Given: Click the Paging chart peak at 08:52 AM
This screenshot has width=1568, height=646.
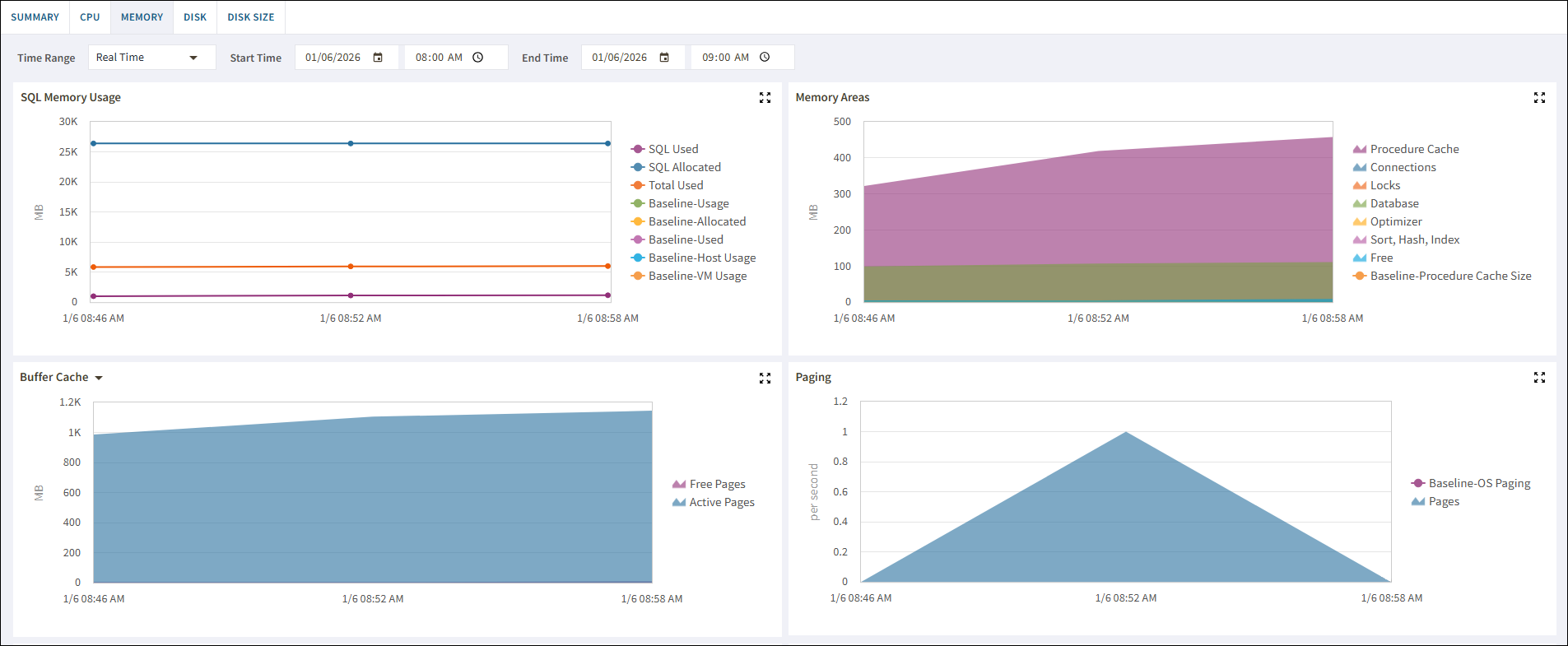Looking at the screenshot, I should [1126, 433].
